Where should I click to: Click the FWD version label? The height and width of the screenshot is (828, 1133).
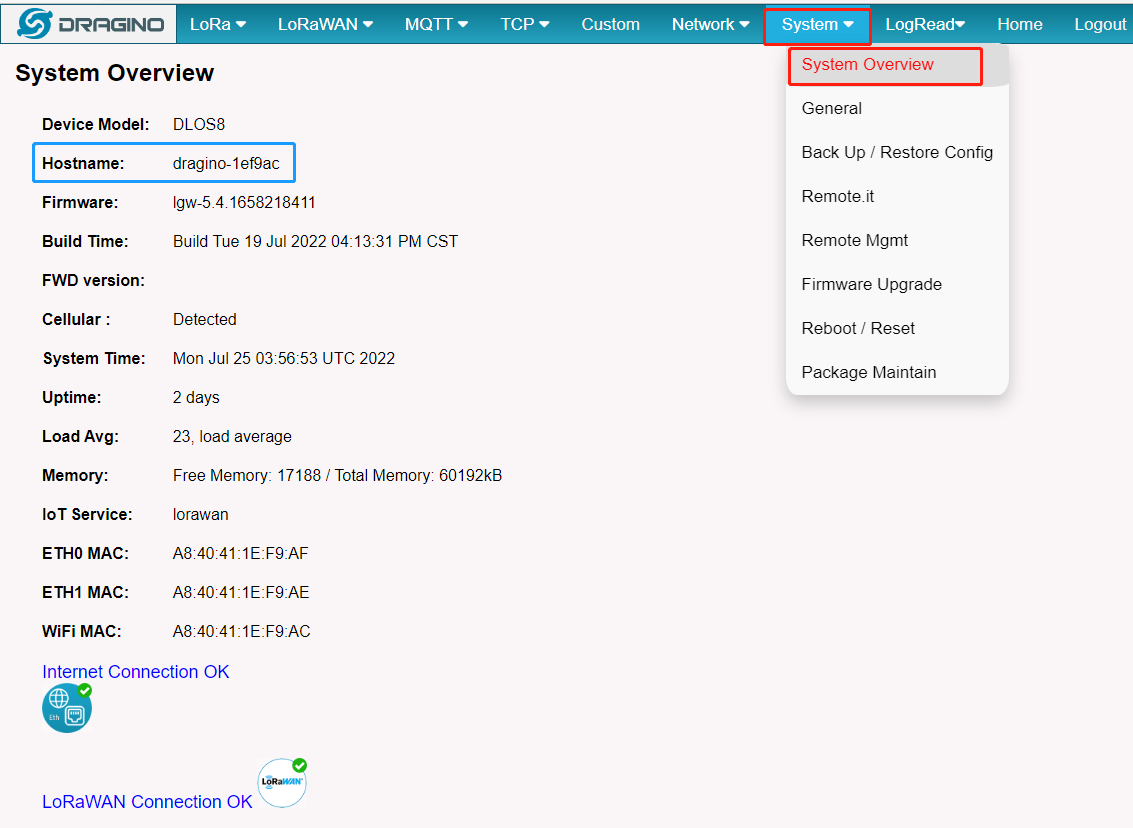pos(93,280)
